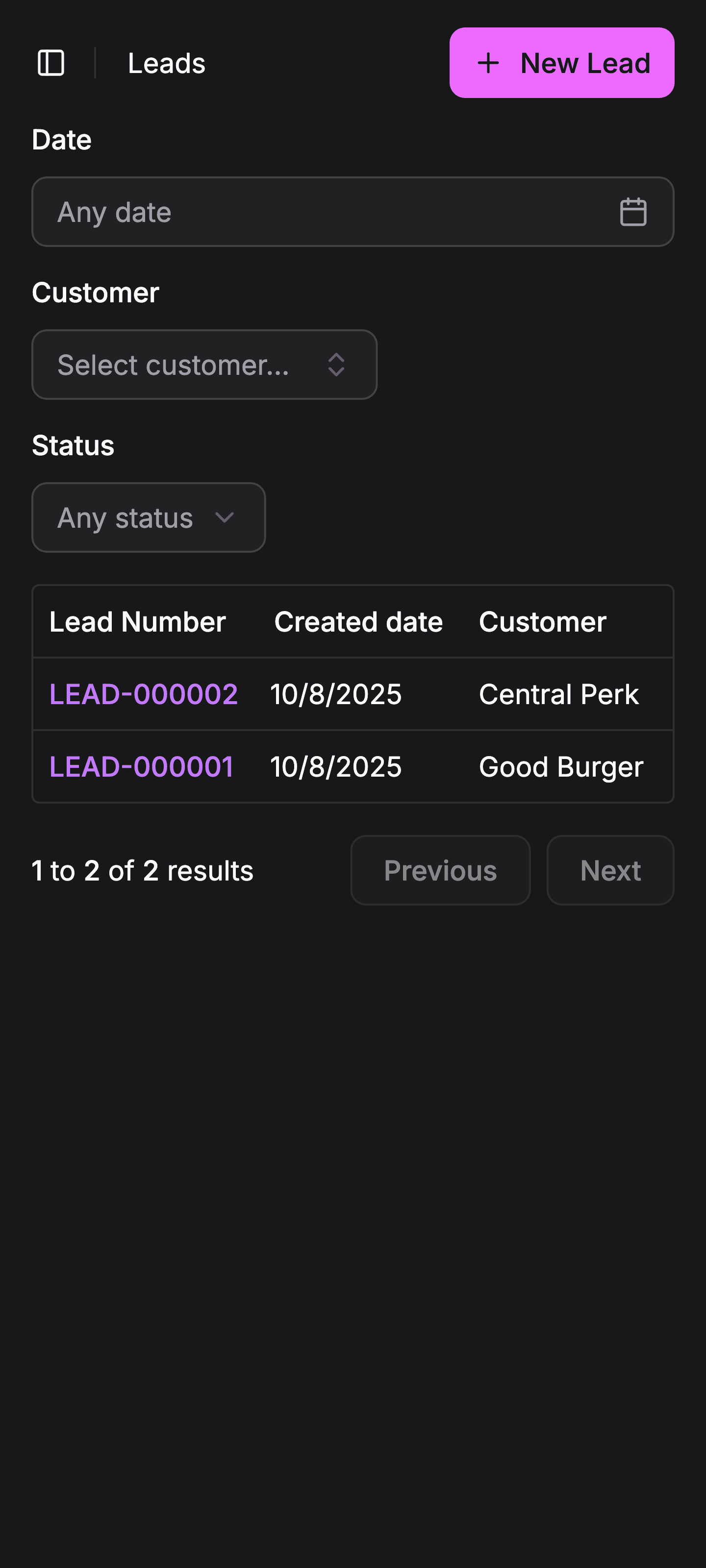Open the calendar icon in Date field
This screenshot has width=706, height=1568.
pos(633,212)
